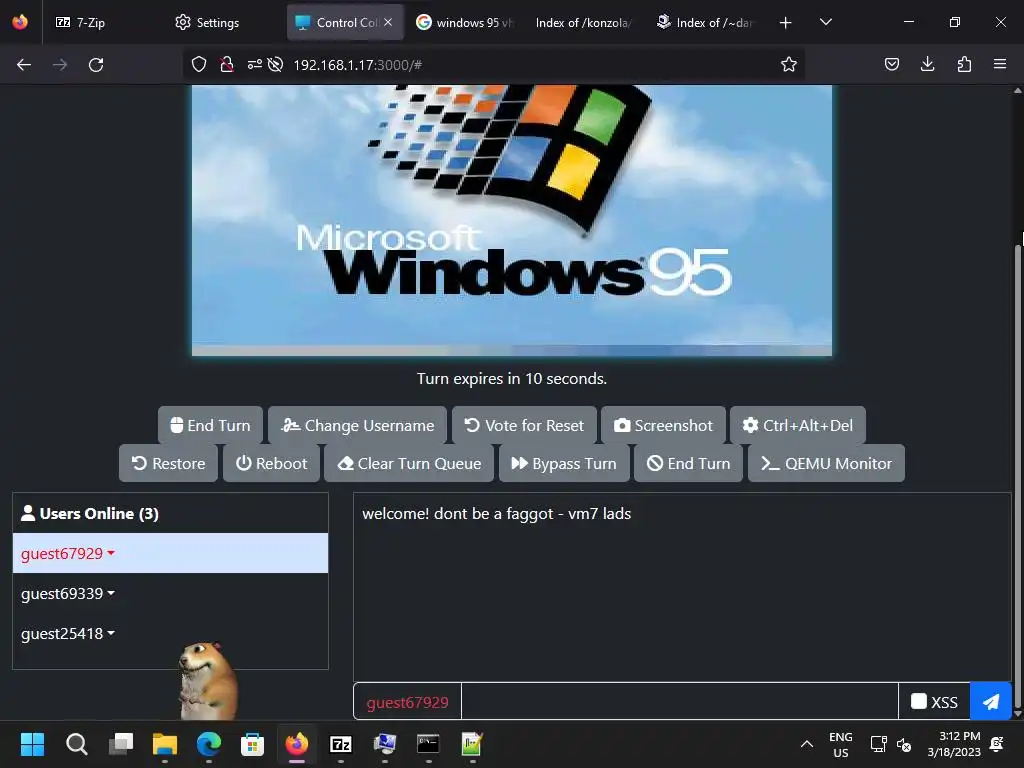
Task: Reboot the virtual machine
Action: click(271, 463)
